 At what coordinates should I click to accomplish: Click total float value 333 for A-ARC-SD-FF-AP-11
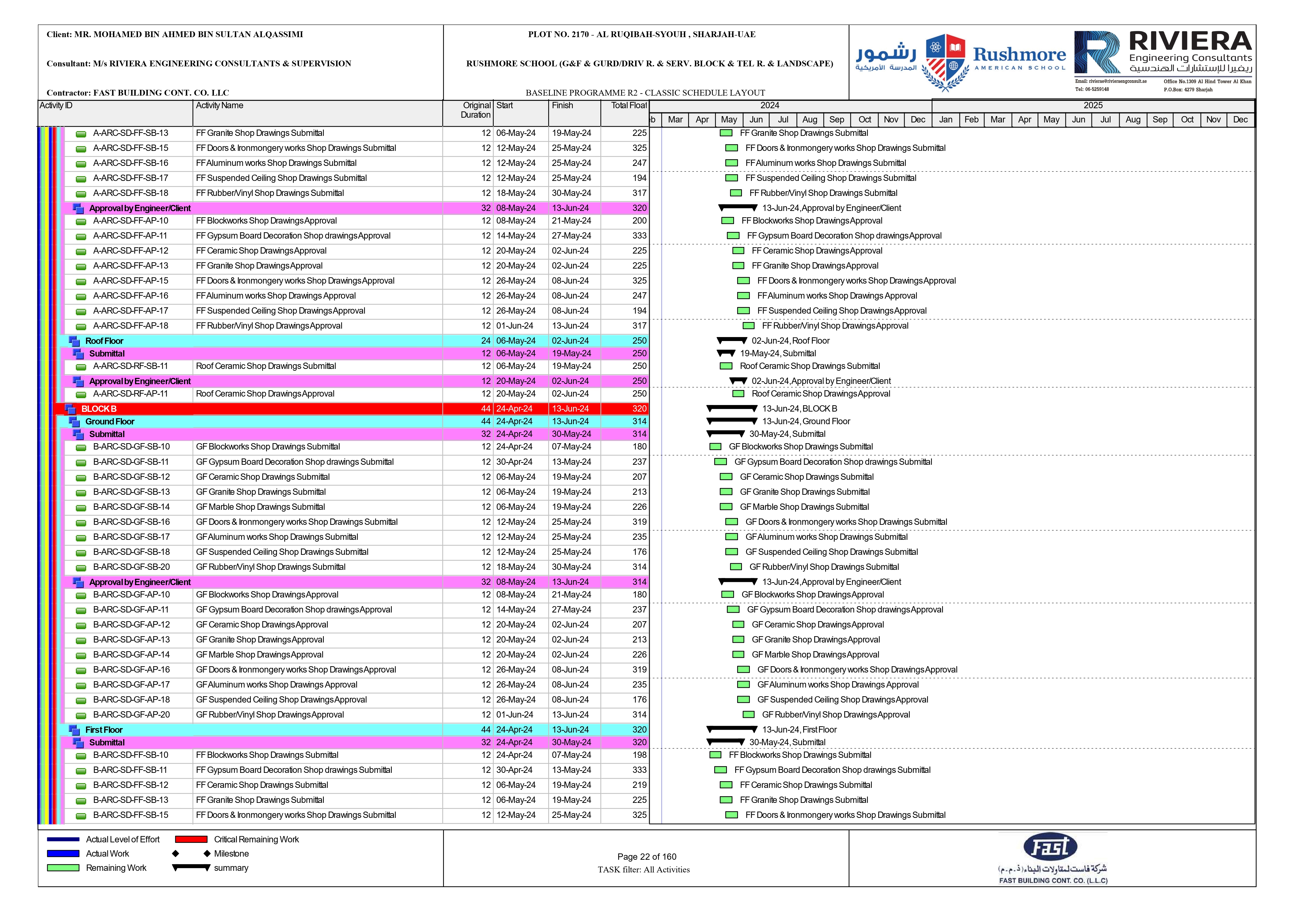(x=639, y=236)
